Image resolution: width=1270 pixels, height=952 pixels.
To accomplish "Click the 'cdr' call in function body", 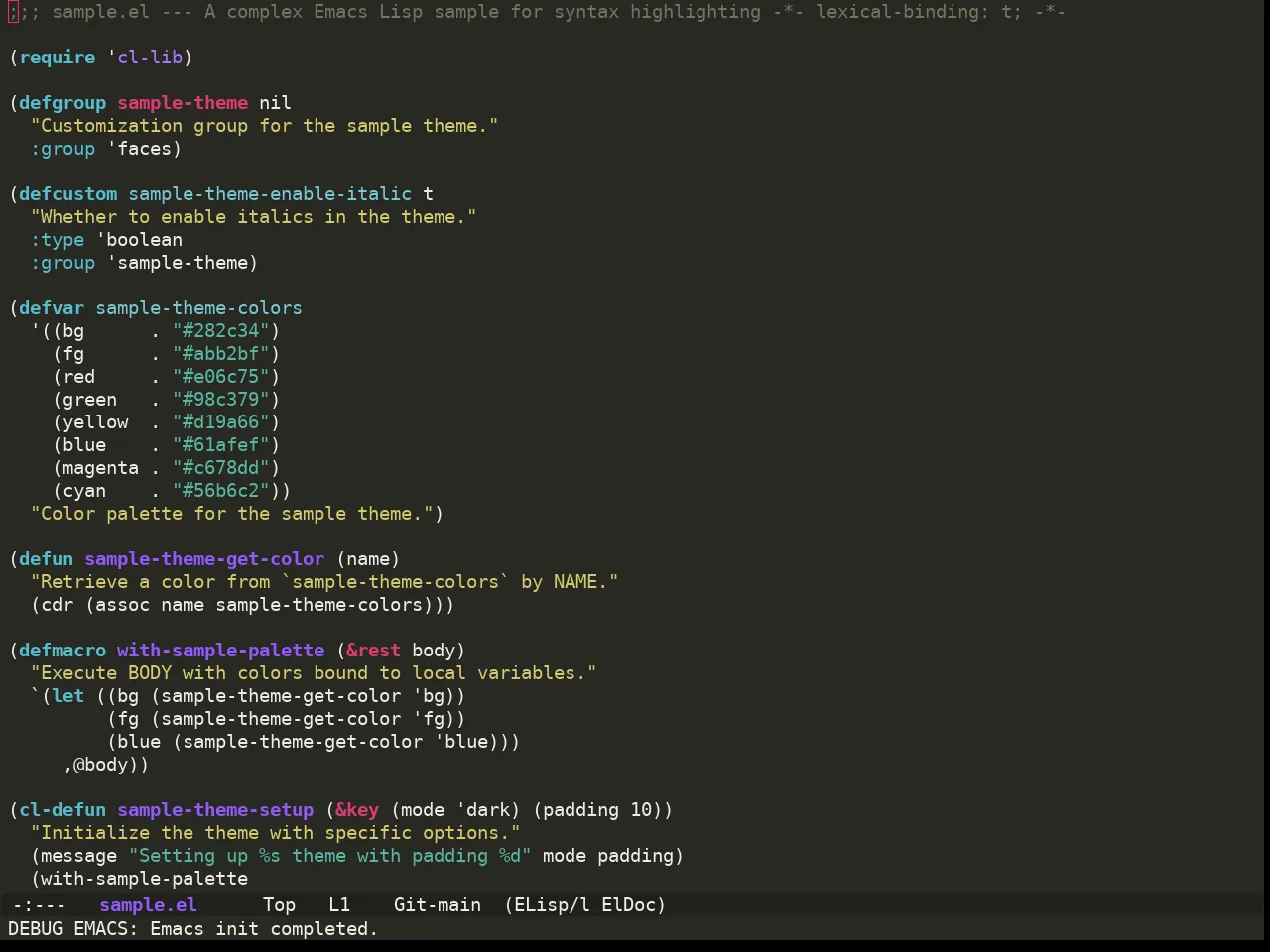I will click(x=58, y=605).
